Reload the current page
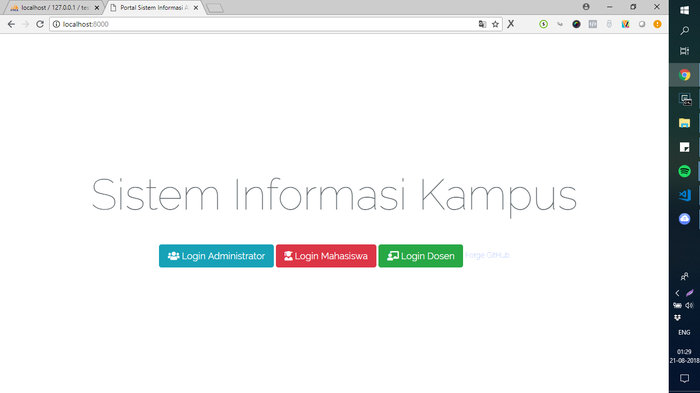Image resolution: width=700 pixels, height=393 pixels. pos(40,24)
